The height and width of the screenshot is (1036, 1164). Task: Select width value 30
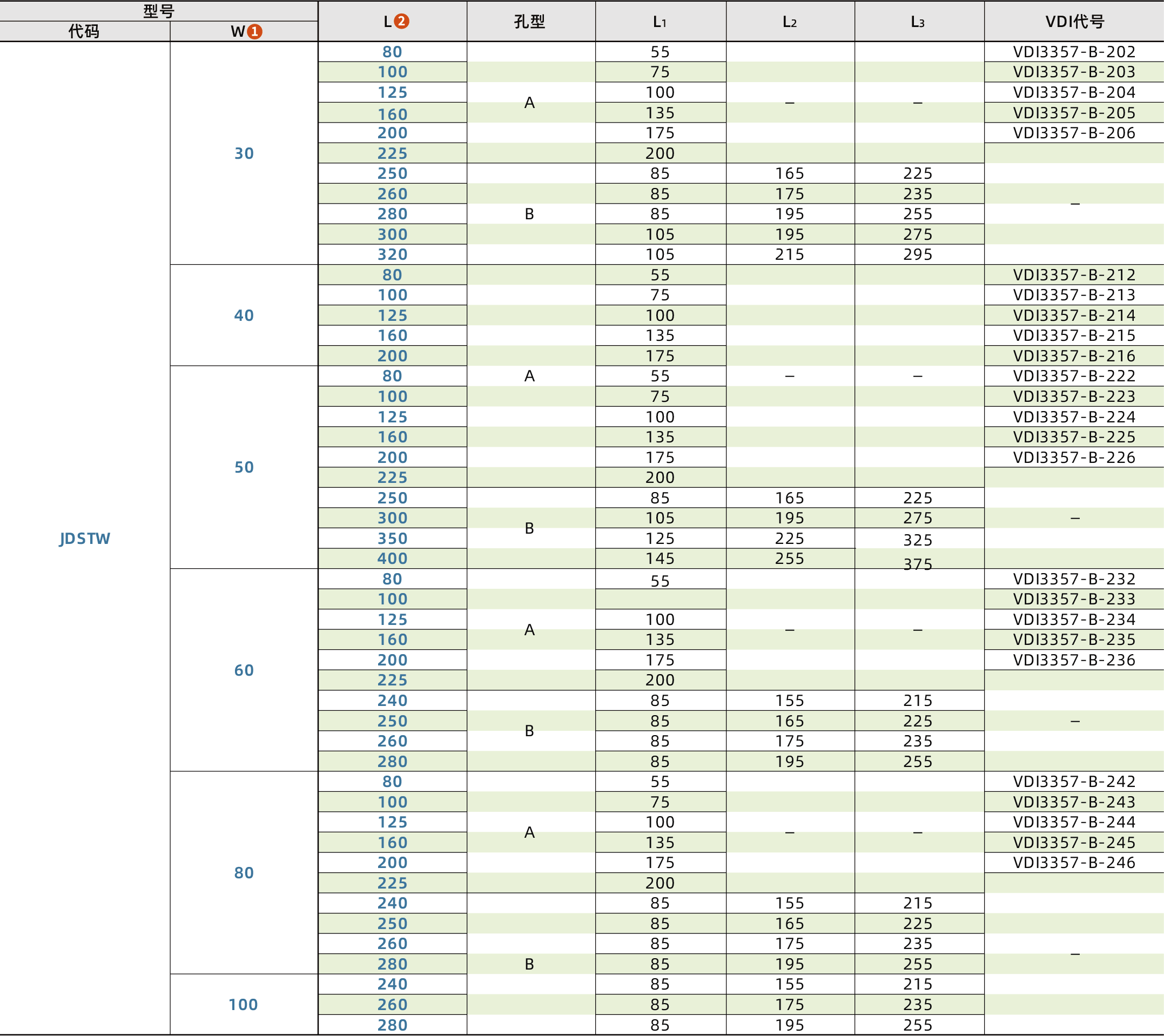tap(244, 153)
